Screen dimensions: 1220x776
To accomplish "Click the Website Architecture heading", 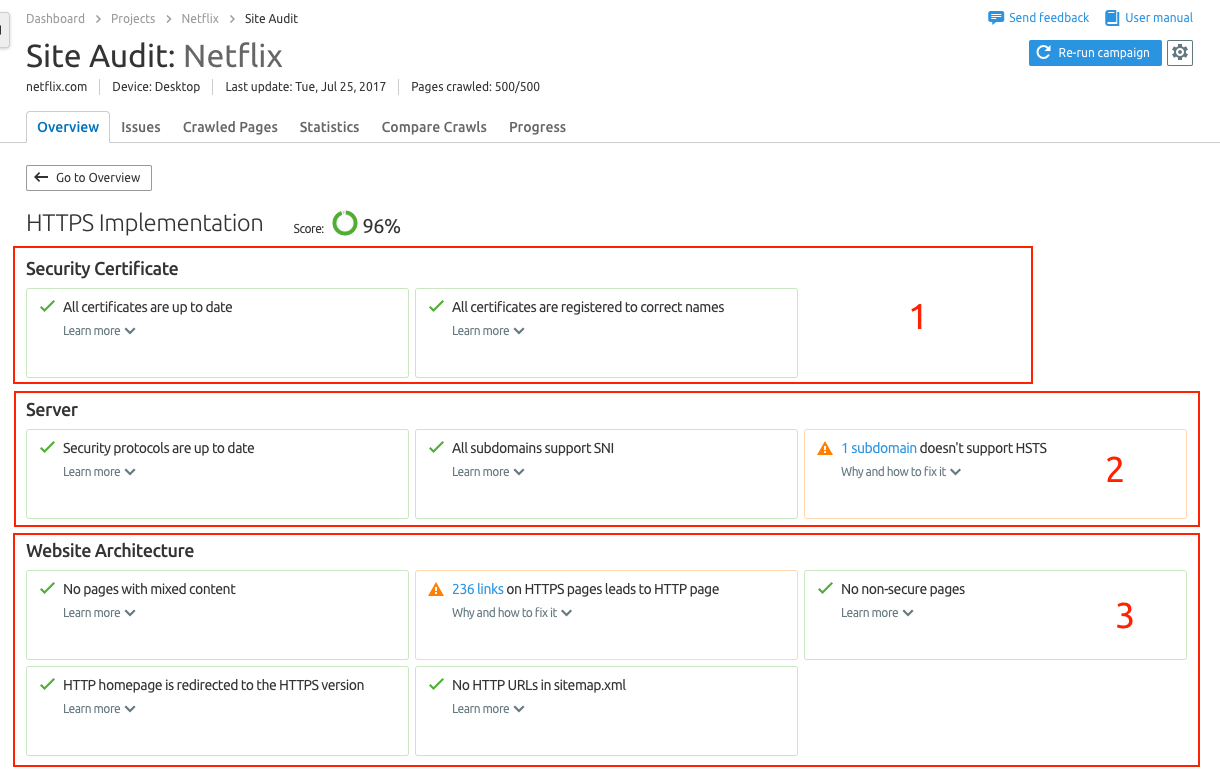I will click(110, 551).
